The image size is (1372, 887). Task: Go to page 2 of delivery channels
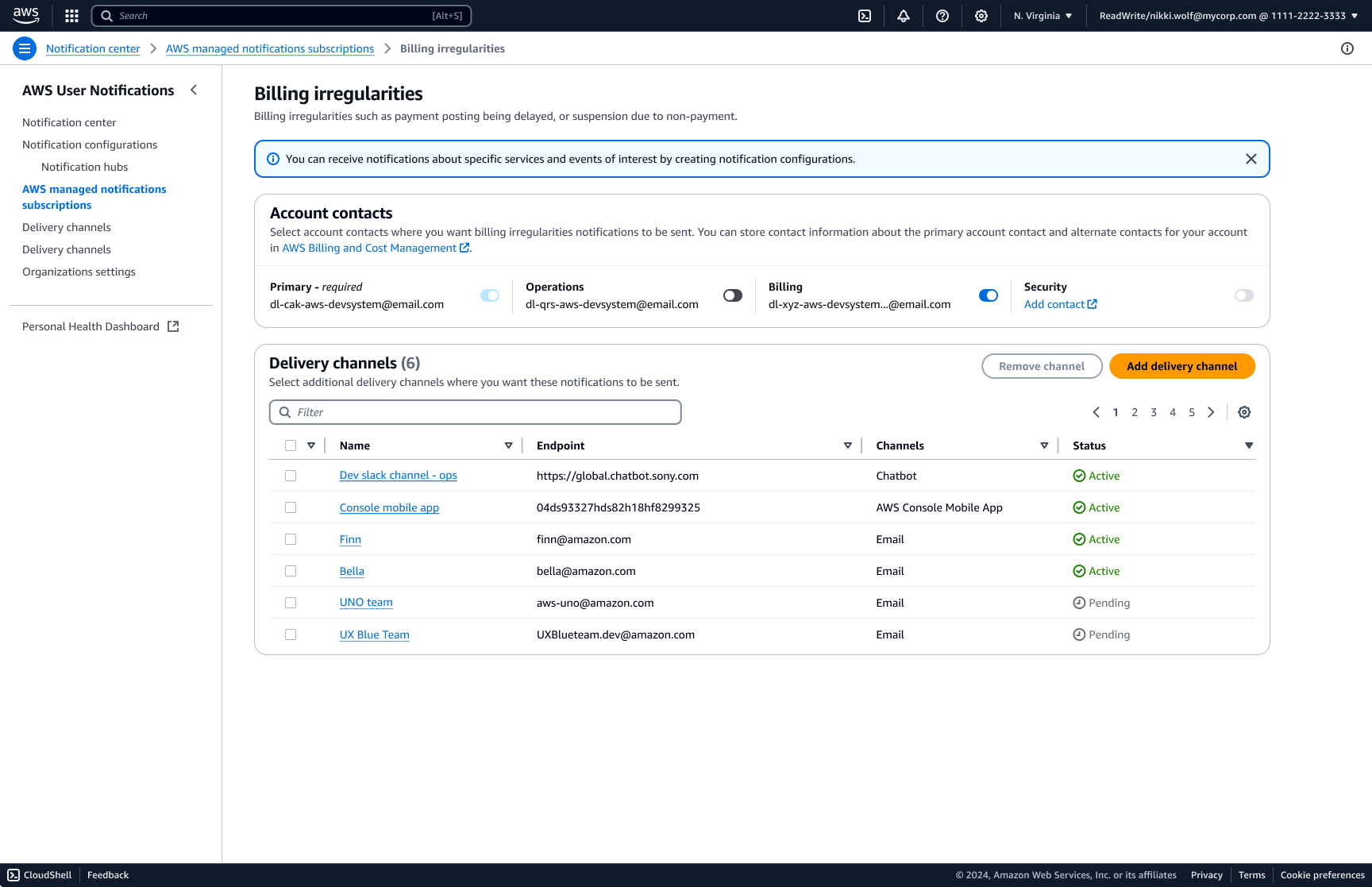pos(1135,412)
